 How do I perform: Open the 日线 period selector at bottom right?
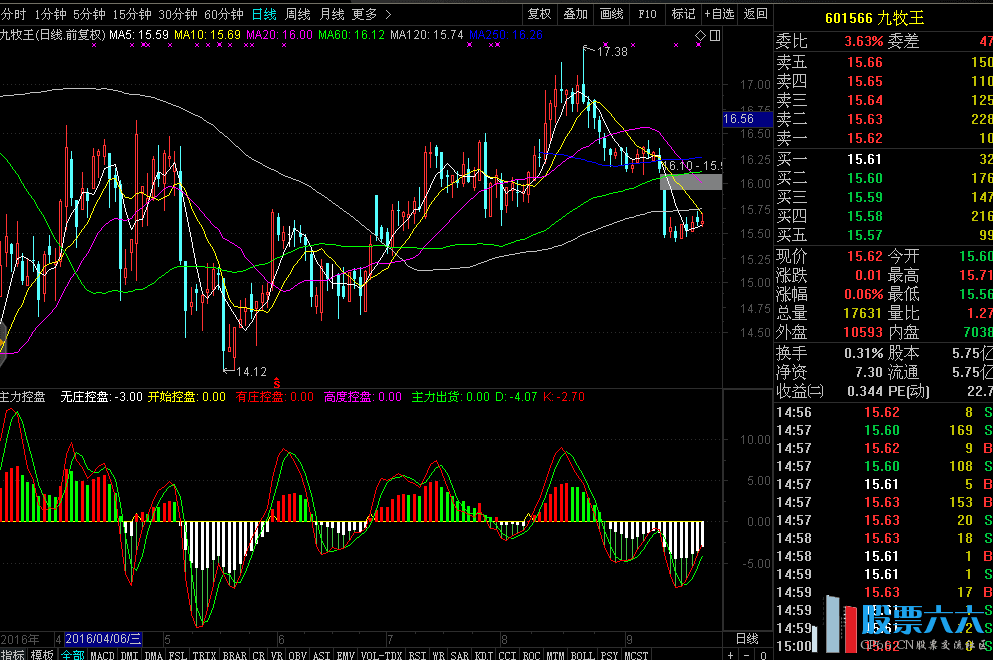(x=746, y=639)
